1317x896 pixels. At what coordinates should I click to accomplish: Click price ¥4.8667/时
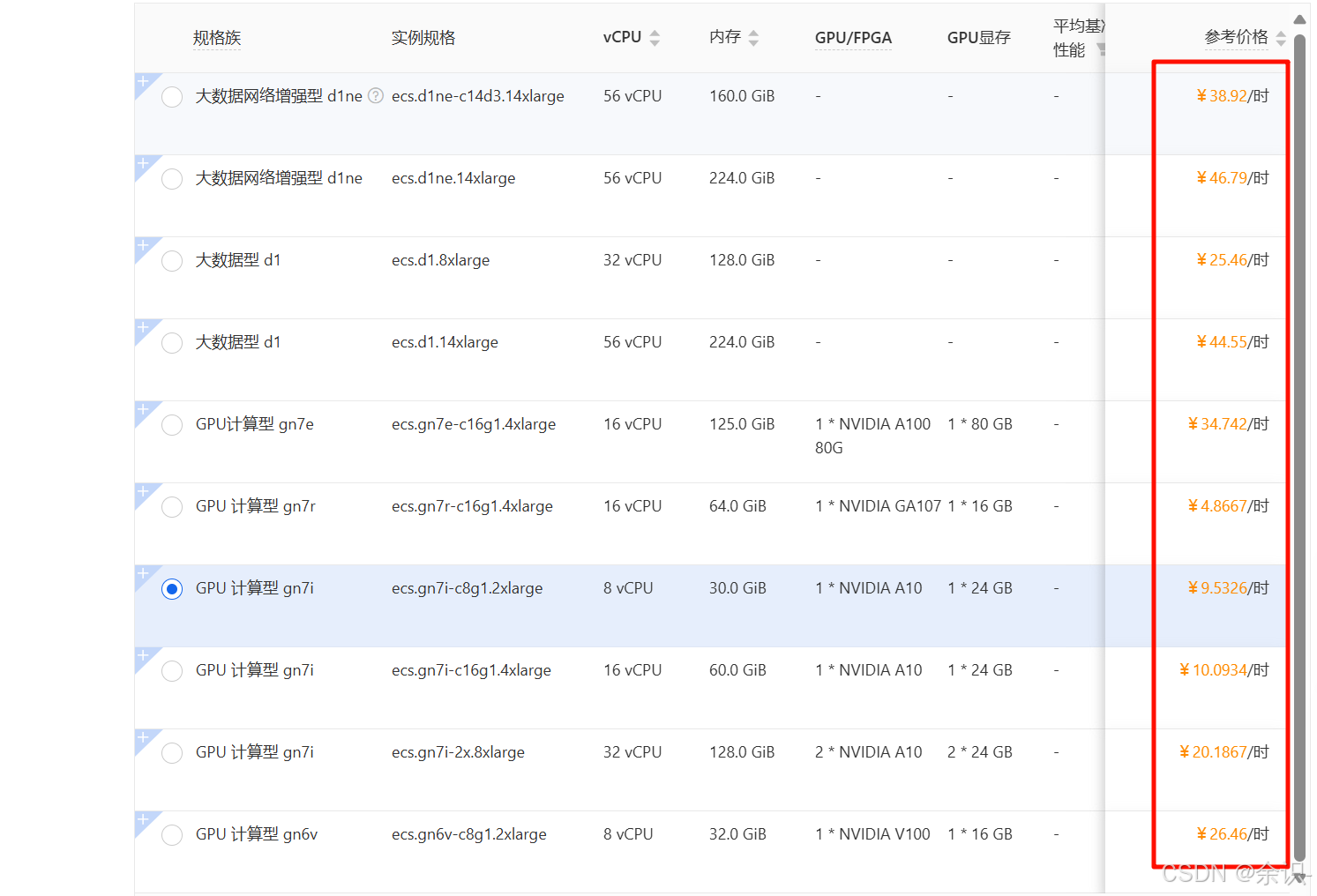coord(1228,506)
